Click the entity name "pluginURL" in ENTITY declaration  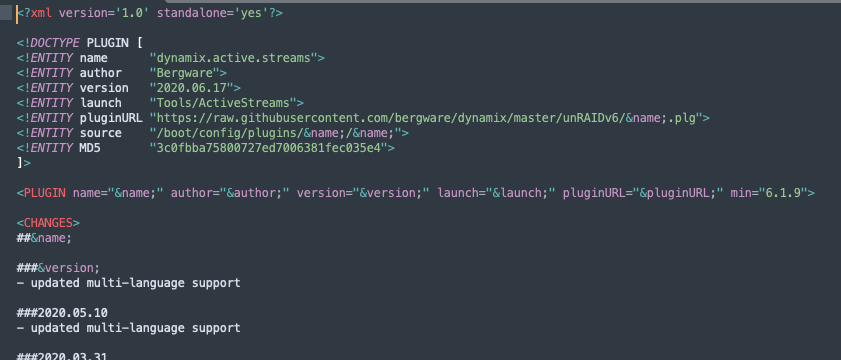111,118
